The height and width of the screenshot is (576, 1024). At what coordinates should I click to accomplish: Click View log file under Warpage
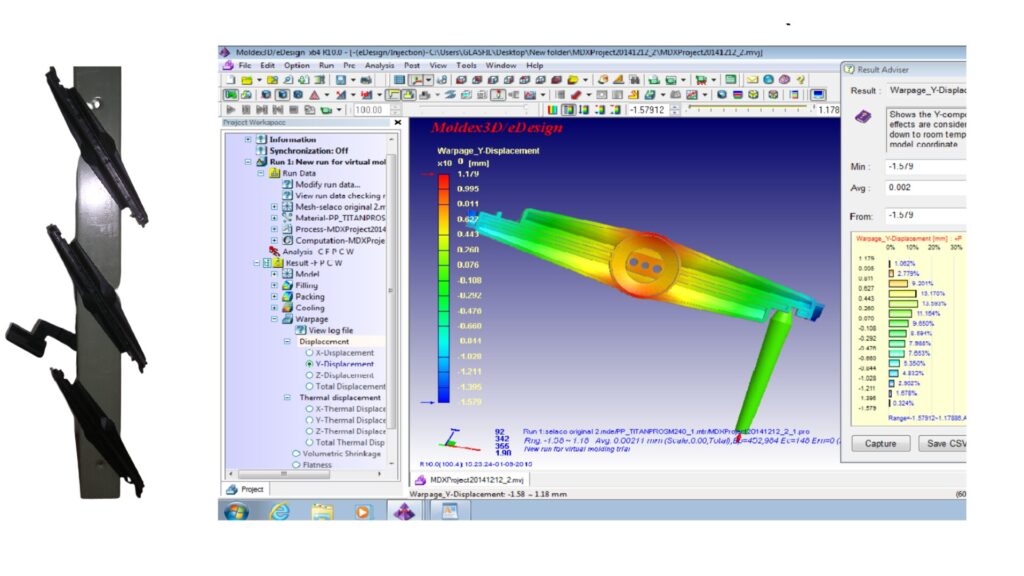tap(330, 330)
